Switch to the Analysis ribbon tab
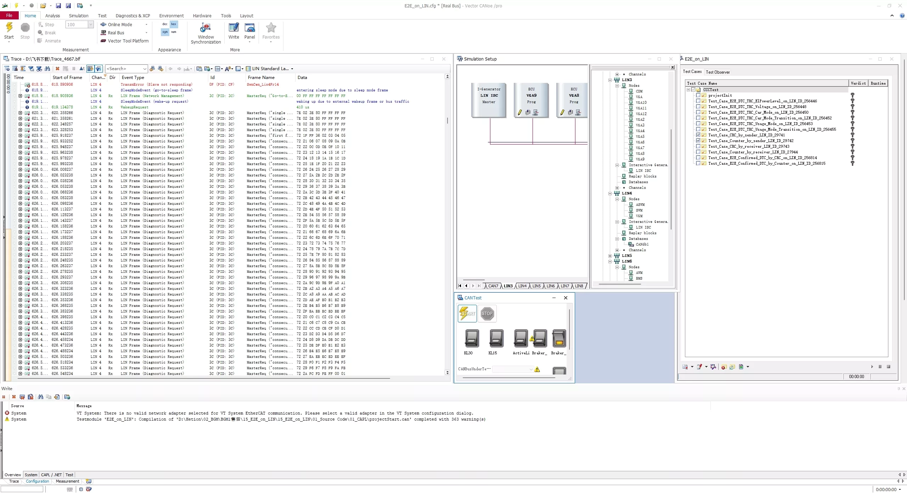 coord(52,16)
